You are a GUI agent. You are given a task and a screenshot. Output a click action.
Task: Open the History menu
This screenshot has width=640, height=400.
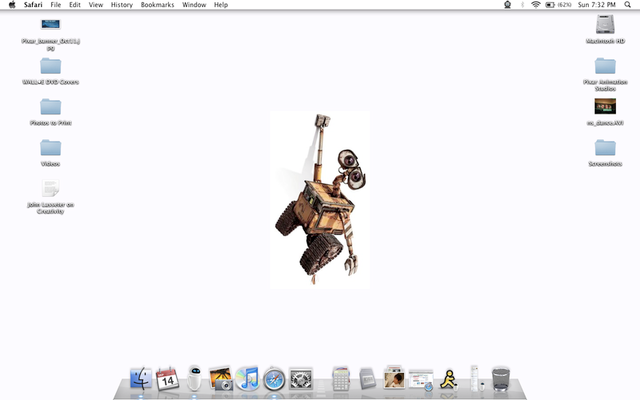tap(122, 5)
